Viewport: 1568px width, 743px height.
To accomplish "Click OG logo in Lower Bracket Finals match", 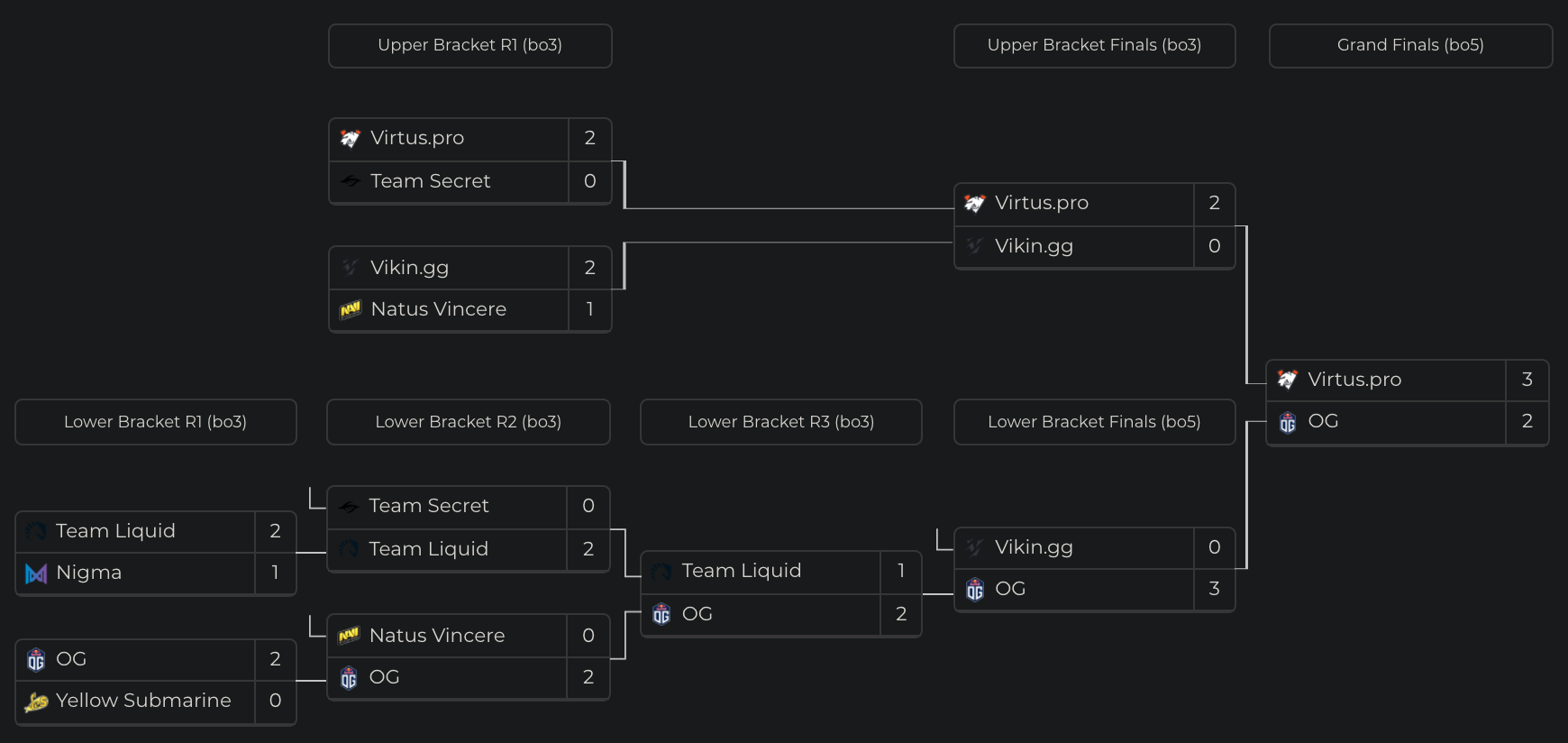I will [x=975, y=590].
